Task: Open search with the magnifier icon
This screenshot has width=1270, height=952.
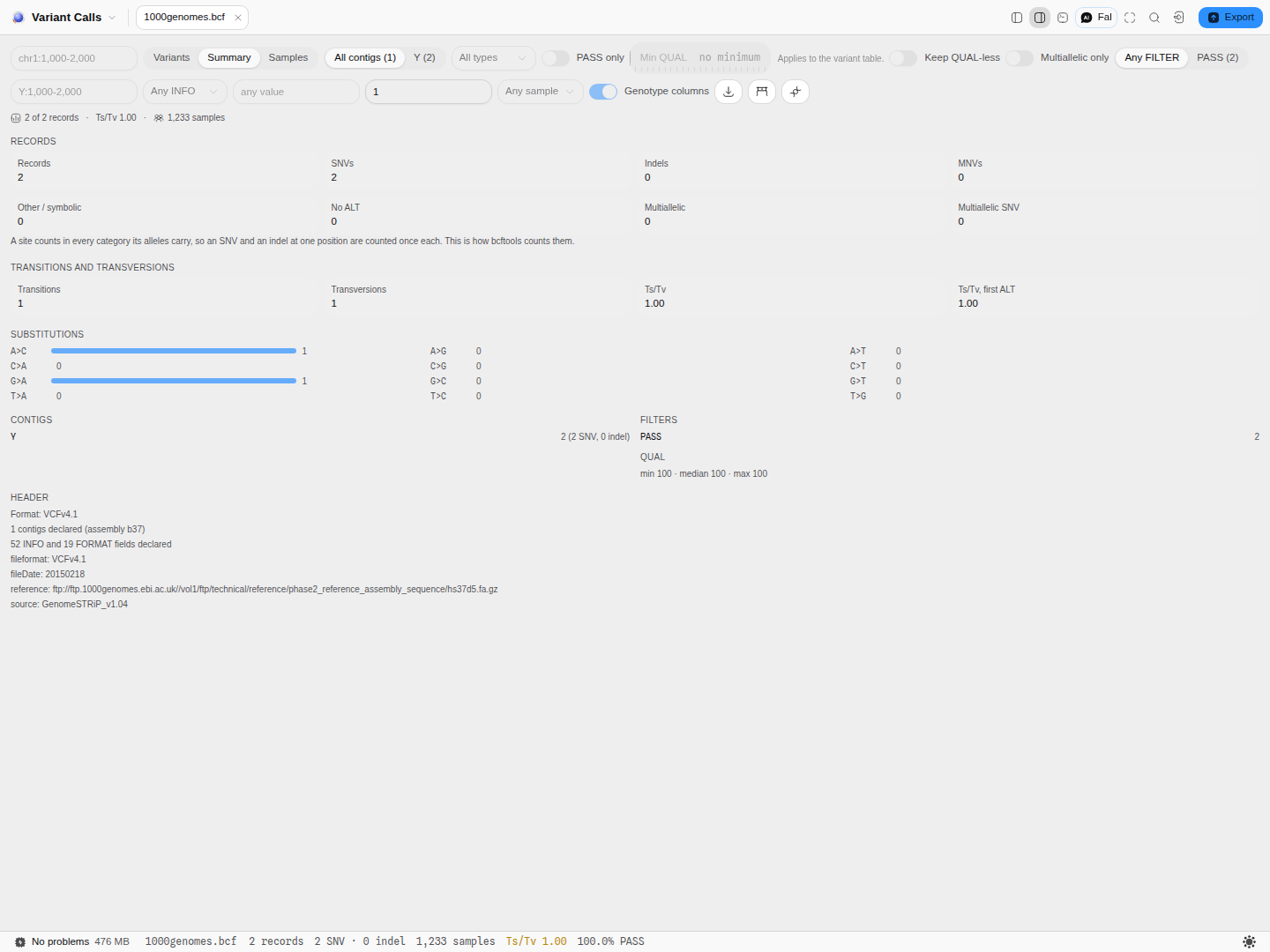Action: click(1154, 18)
